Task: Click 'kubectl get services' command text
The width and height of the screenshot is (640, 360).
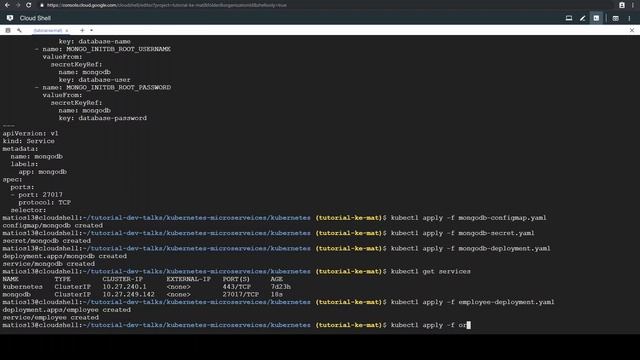Action: [x=431, y=271]
